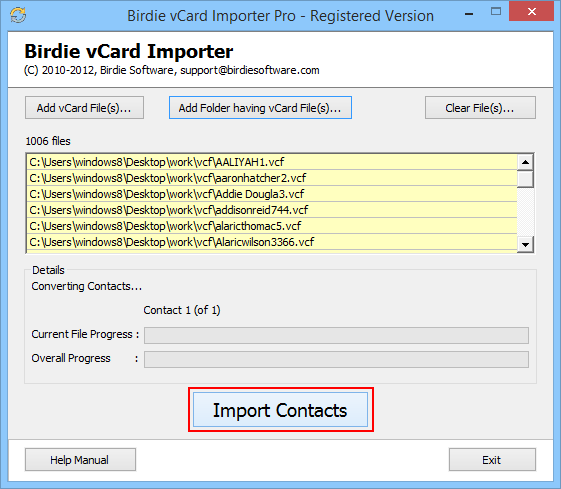Click the file list scrollbar thumb

[x=525, y=179]
